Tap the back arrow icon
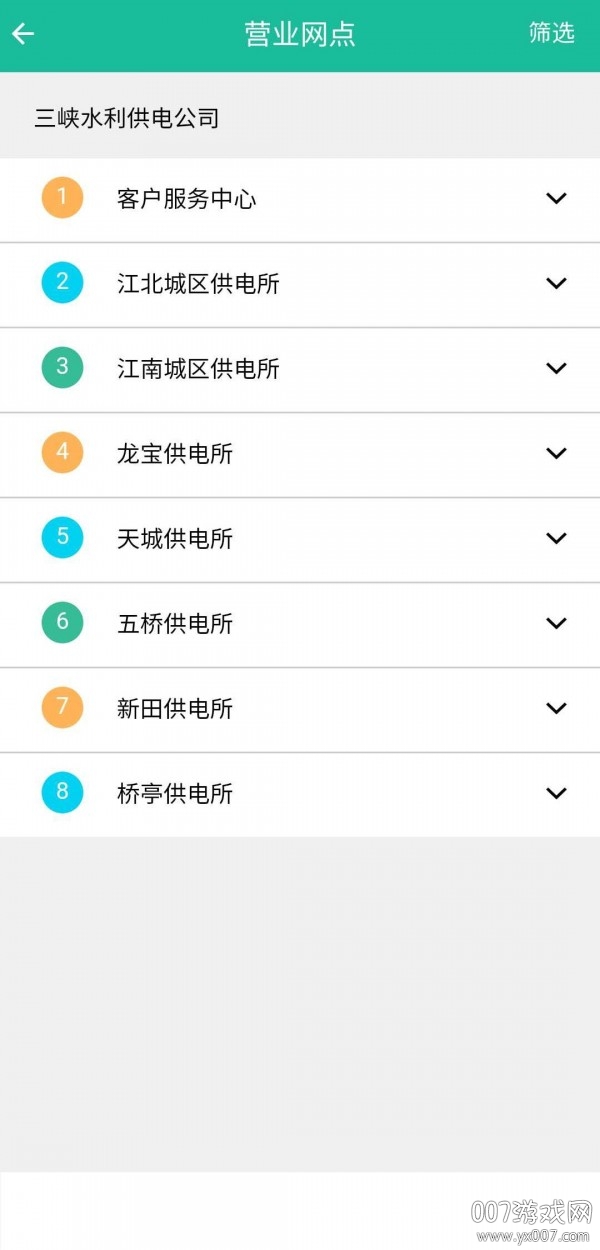The height and width of the screenshot is (1250, 600). [x=23, y=34]
